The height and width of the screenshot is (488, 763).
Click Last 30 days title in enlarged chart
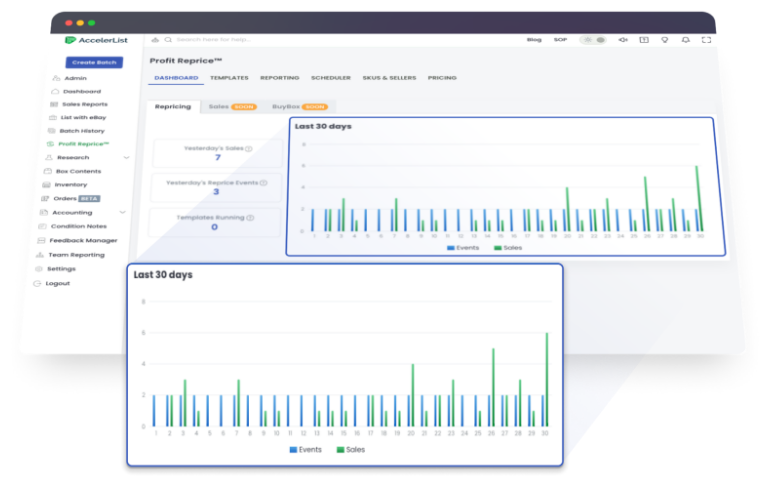click(x=163, y=275)
